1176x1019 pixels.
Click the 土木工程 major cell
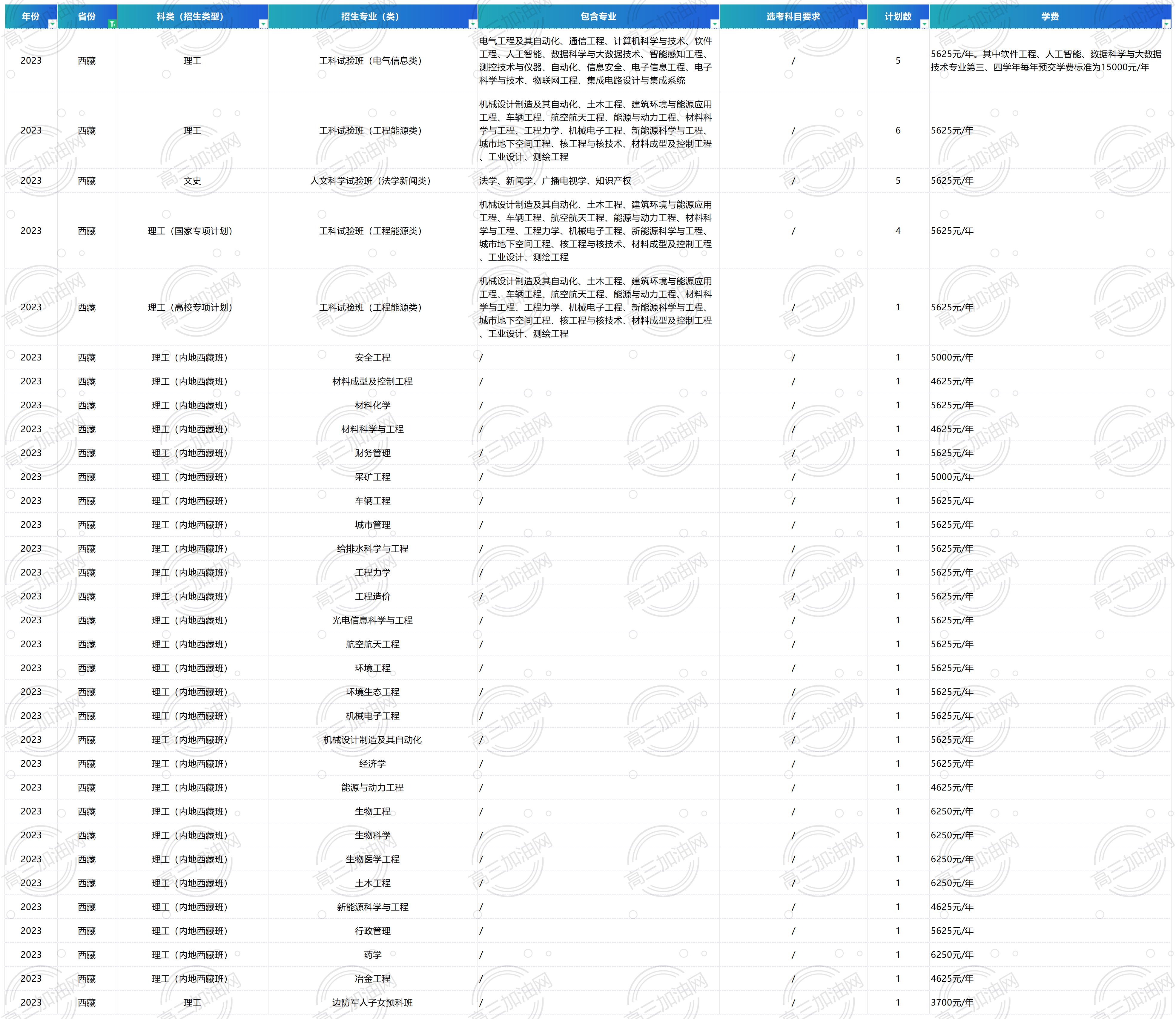coord(372,883)
